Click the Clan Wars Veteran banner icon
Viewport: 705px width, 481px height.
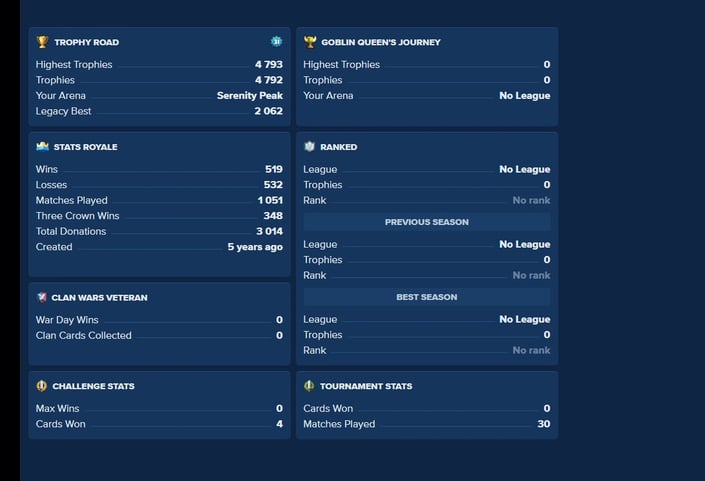(x=41, y=297)
